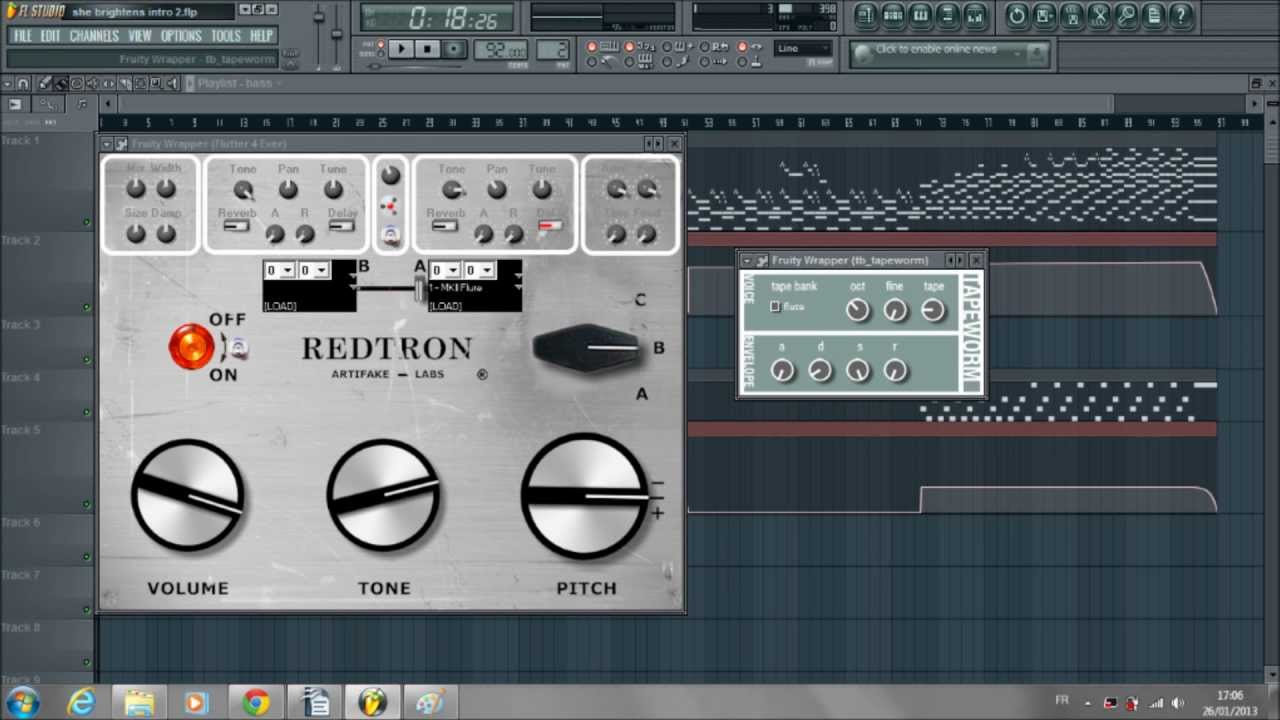Adjust the Tapeworm envelope a knob

pyautogui.click(x=782, y=371)
